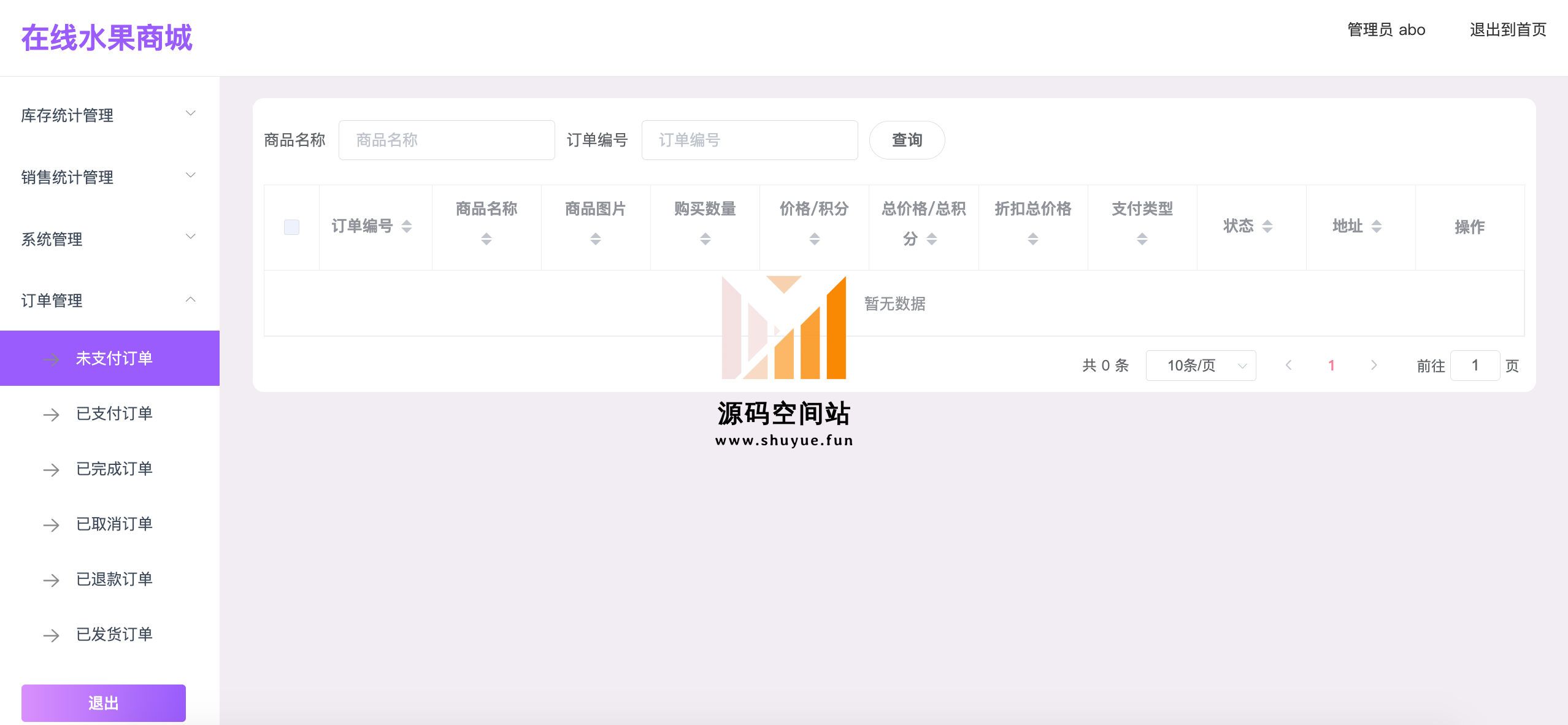Select 已发货订单 menu item
Screen dimensions: 1568x725
[110, 634]
